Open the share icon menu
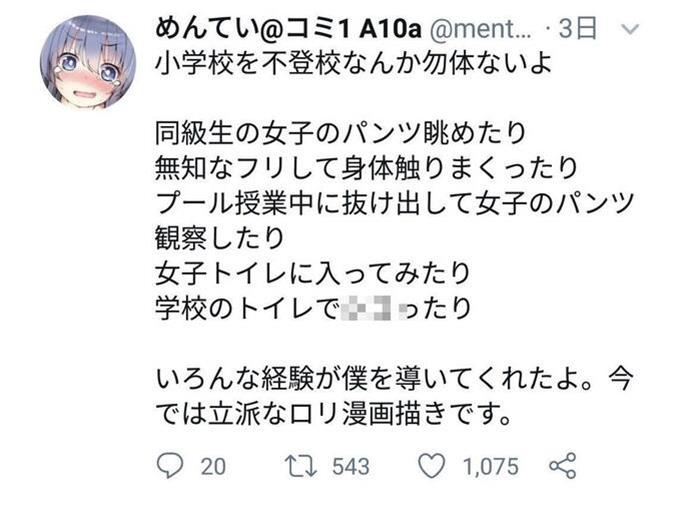The image size is (680, 509). pos(563,465)
